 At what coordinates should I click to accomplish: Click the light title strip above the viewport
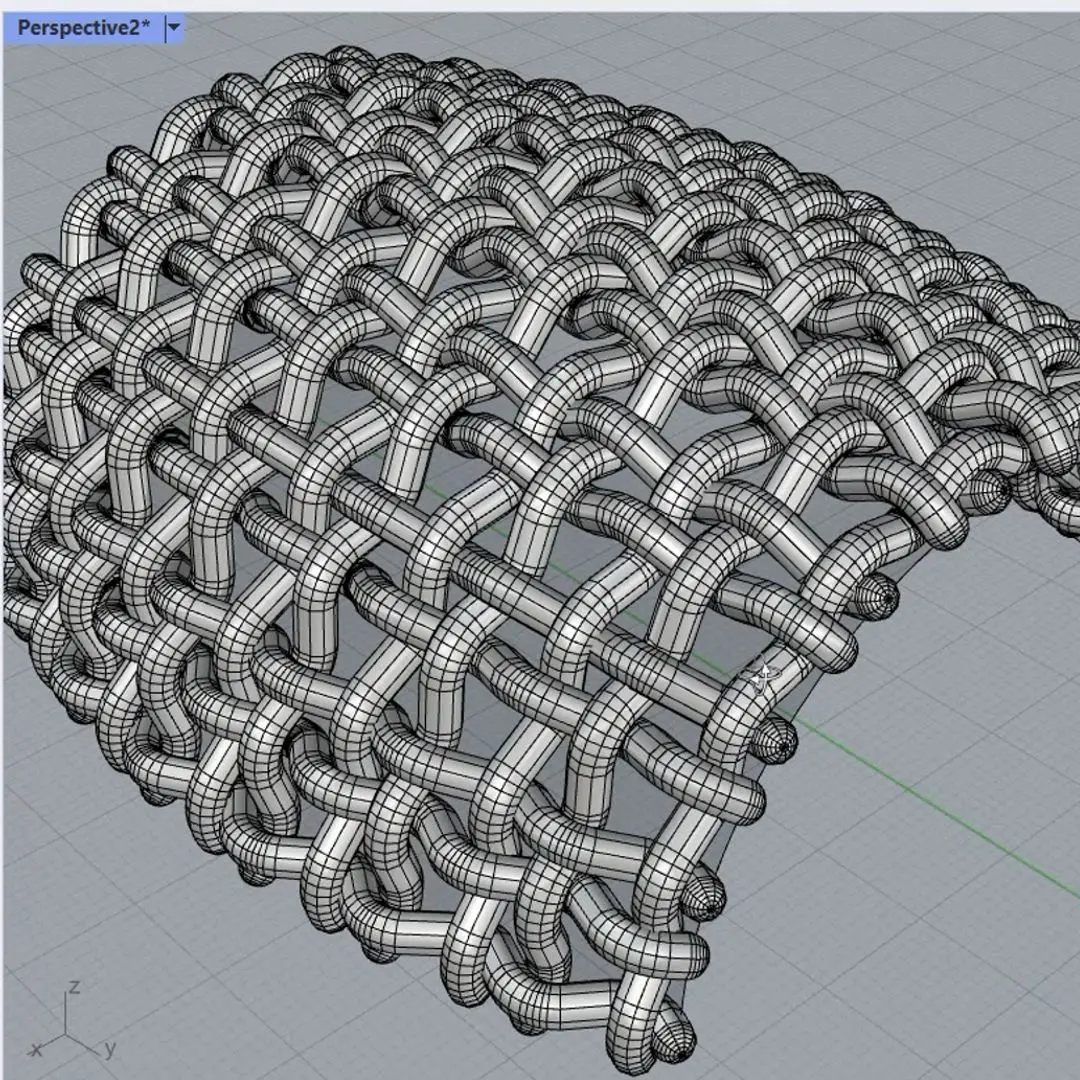click(x=600, y=6)
